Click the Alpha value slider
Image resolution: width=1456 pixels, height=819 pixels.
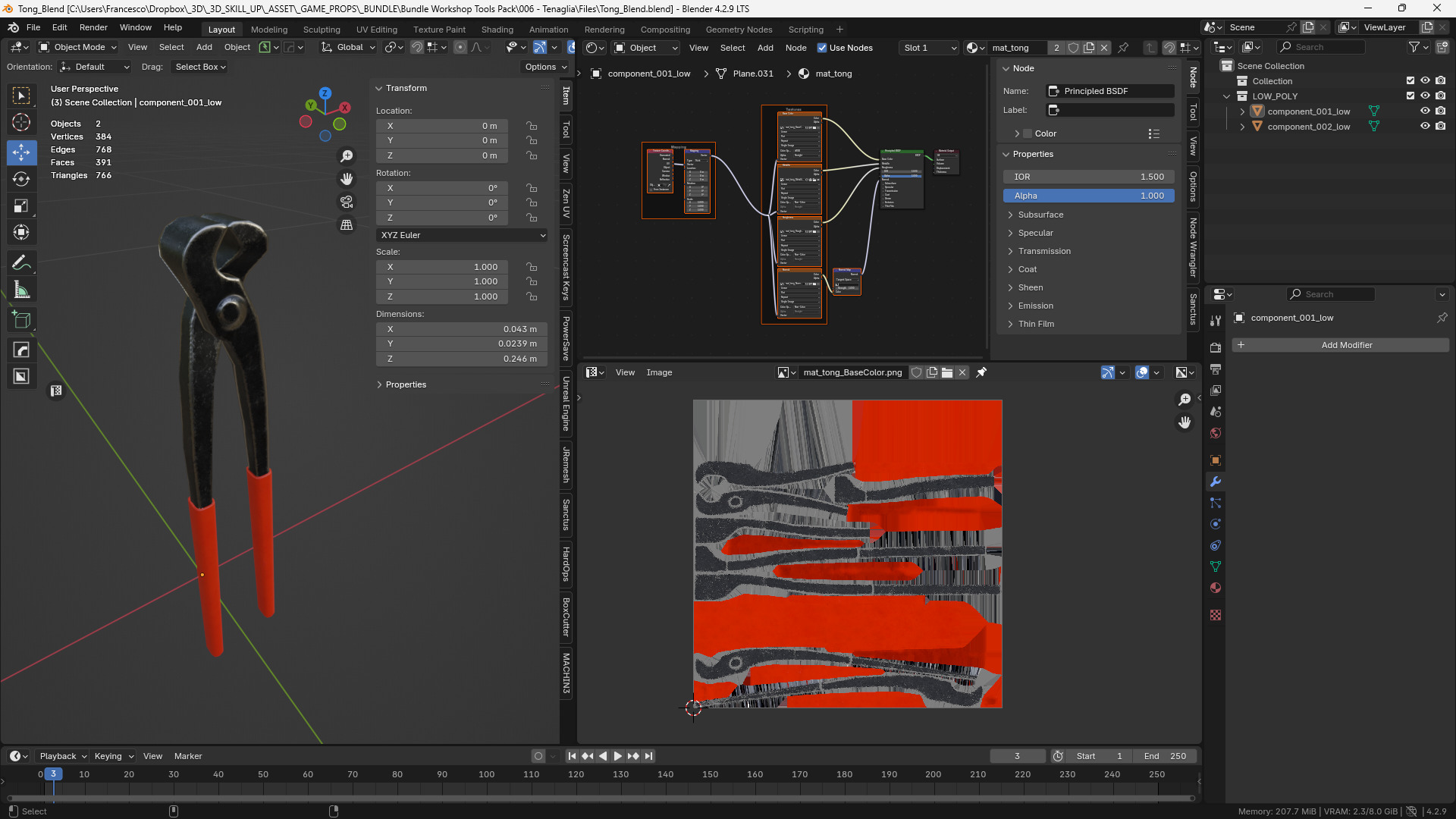1088,196
